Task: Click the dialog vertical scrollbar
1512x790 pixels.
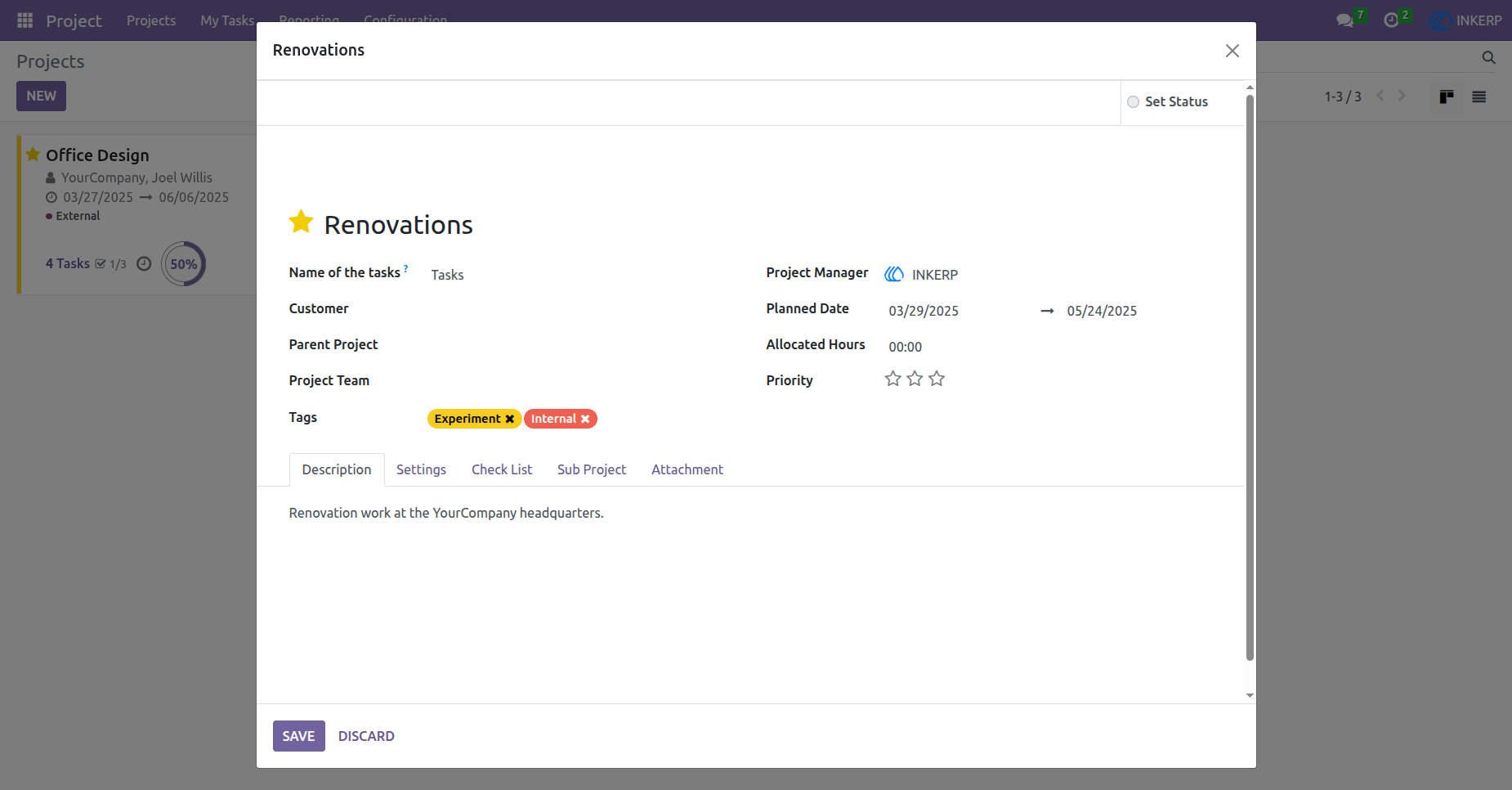Action: point(1250,378)
